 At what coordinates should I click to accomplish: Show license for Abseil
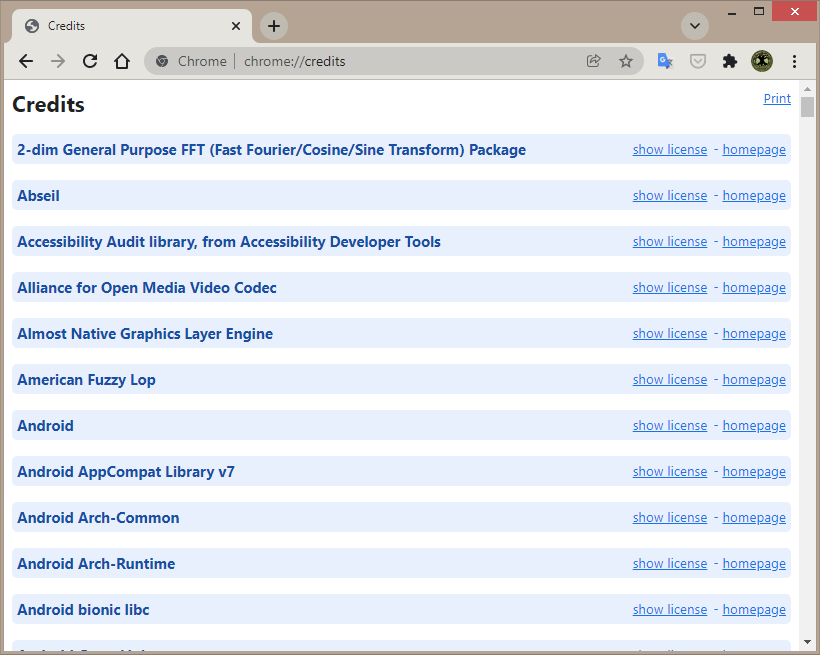tap(670, 196)
